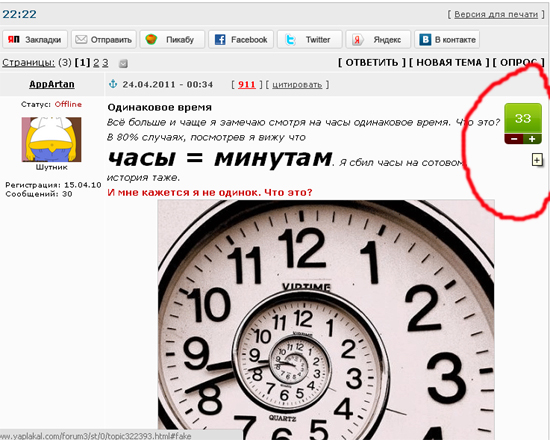
Task: Share the post to Пикабу
Action: (172, 39)
